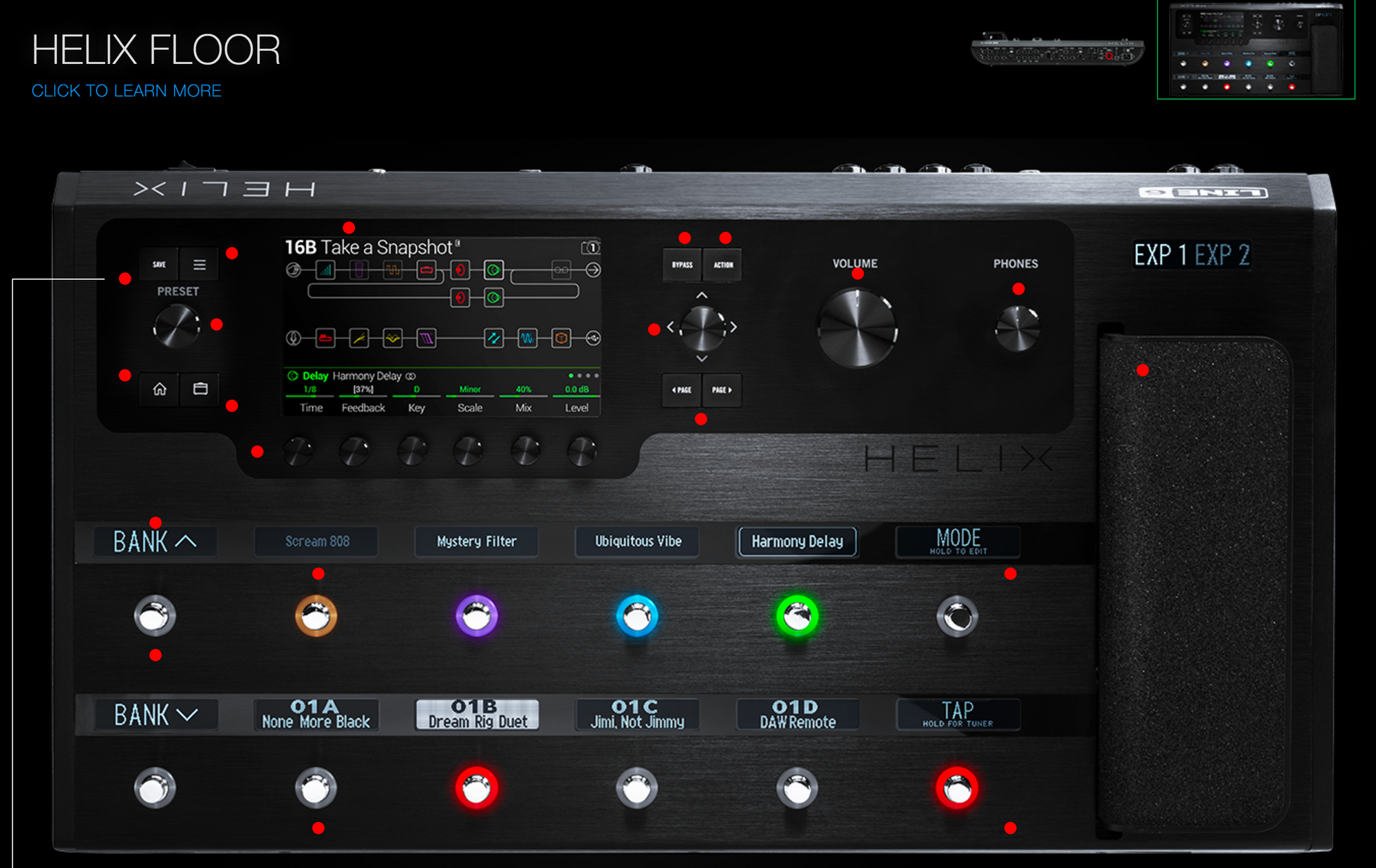Click the lower path microphone input icon
Viewport: 1376px width, 868px height.
pyautogui.click(x=293, y=338)
